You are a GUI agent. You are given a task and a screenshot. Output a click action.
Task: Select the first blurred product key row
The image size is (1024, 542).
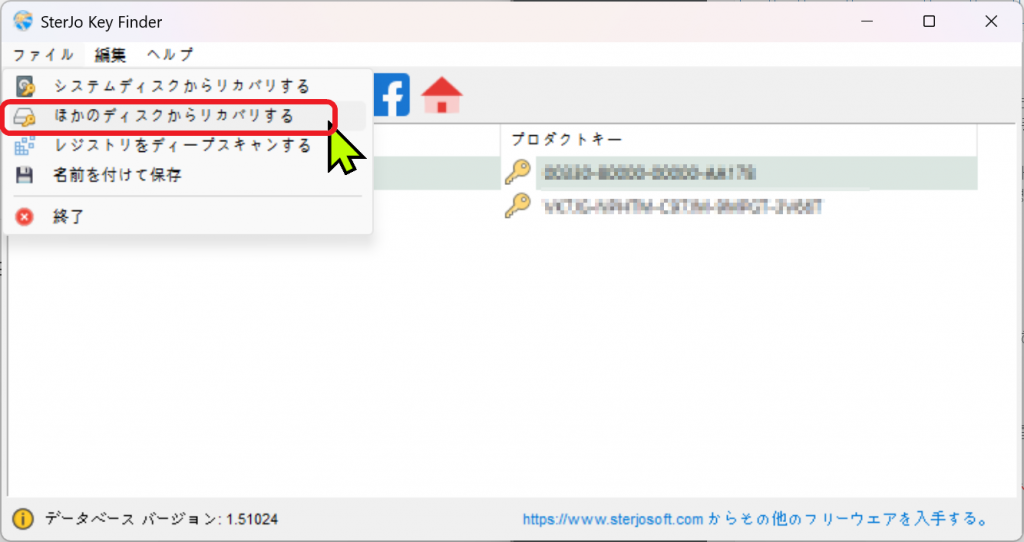(x=649, y=173)
